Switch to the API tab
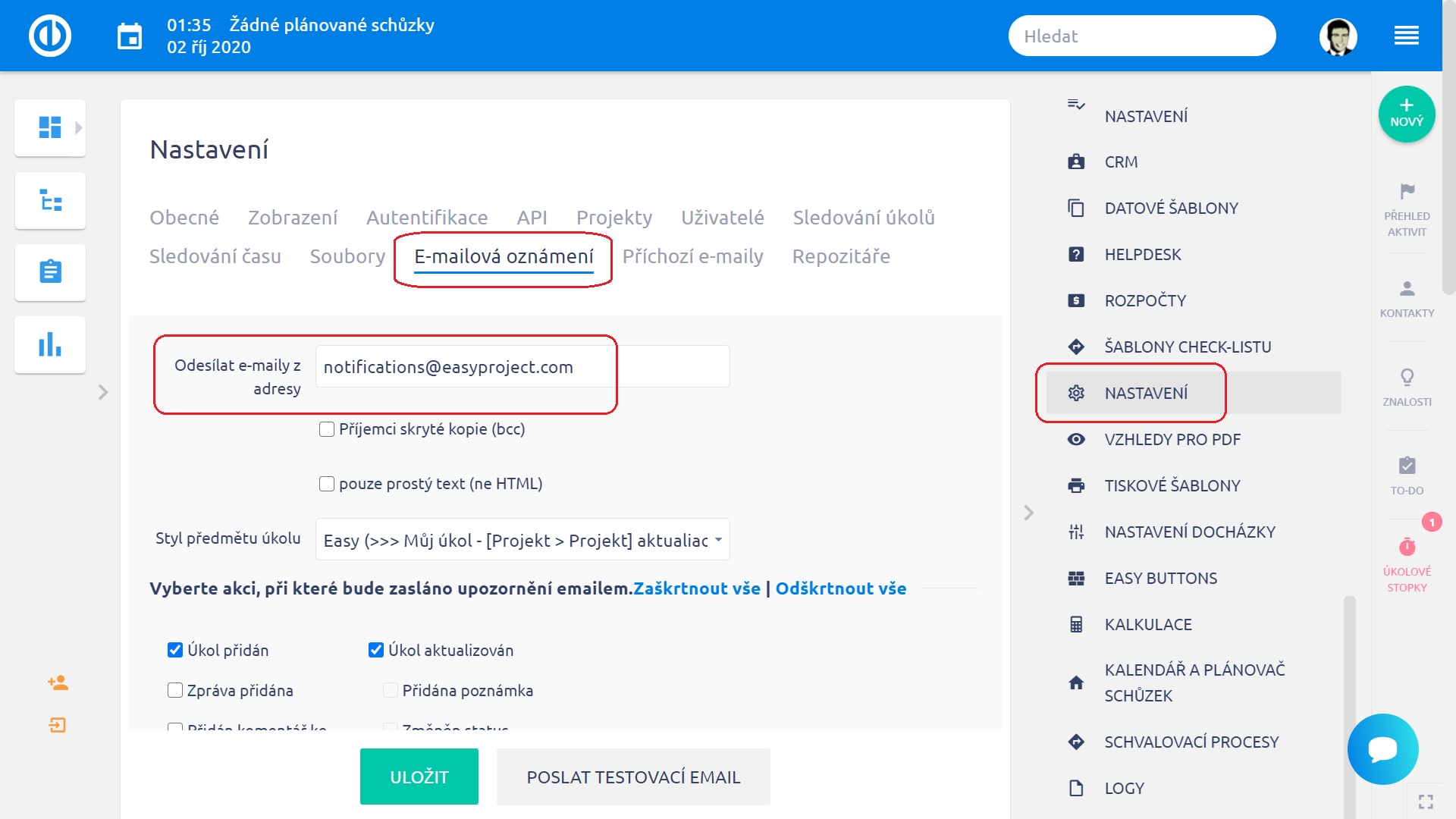 tap(532, 218)
